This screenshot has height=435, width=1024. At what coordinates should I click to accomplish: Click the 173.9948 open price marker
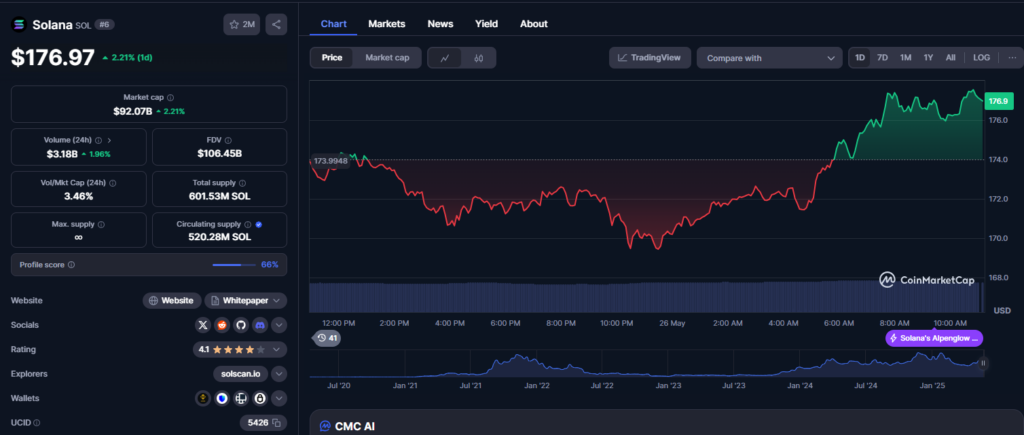pos(330,161)
